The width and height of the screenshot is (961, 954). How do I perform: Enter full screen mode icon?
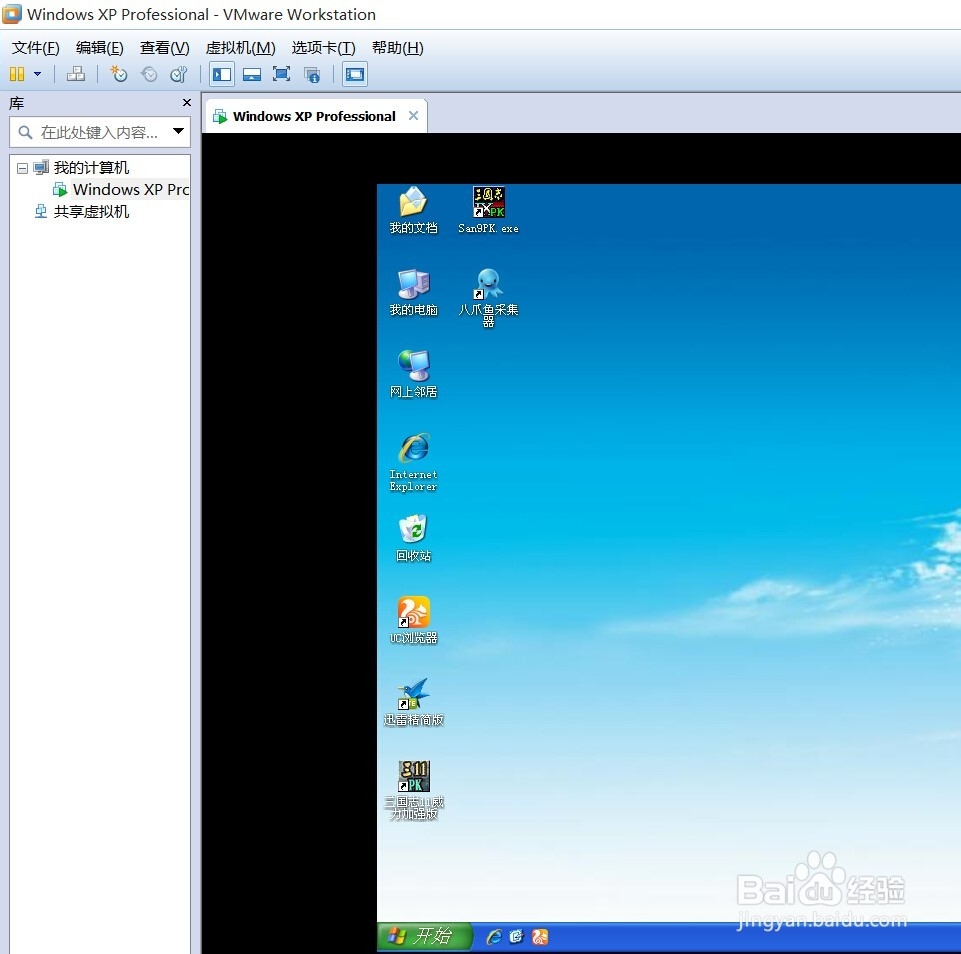pos(281,74)
